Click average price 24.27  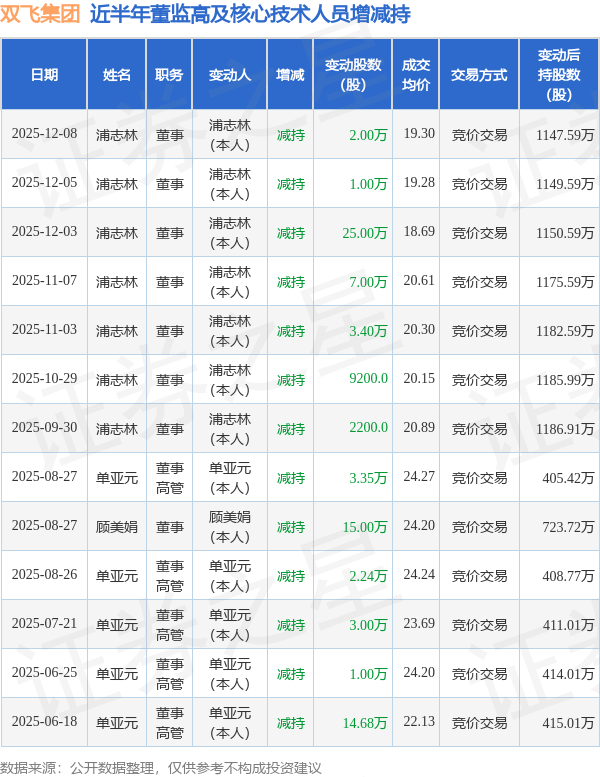(419, 477)
